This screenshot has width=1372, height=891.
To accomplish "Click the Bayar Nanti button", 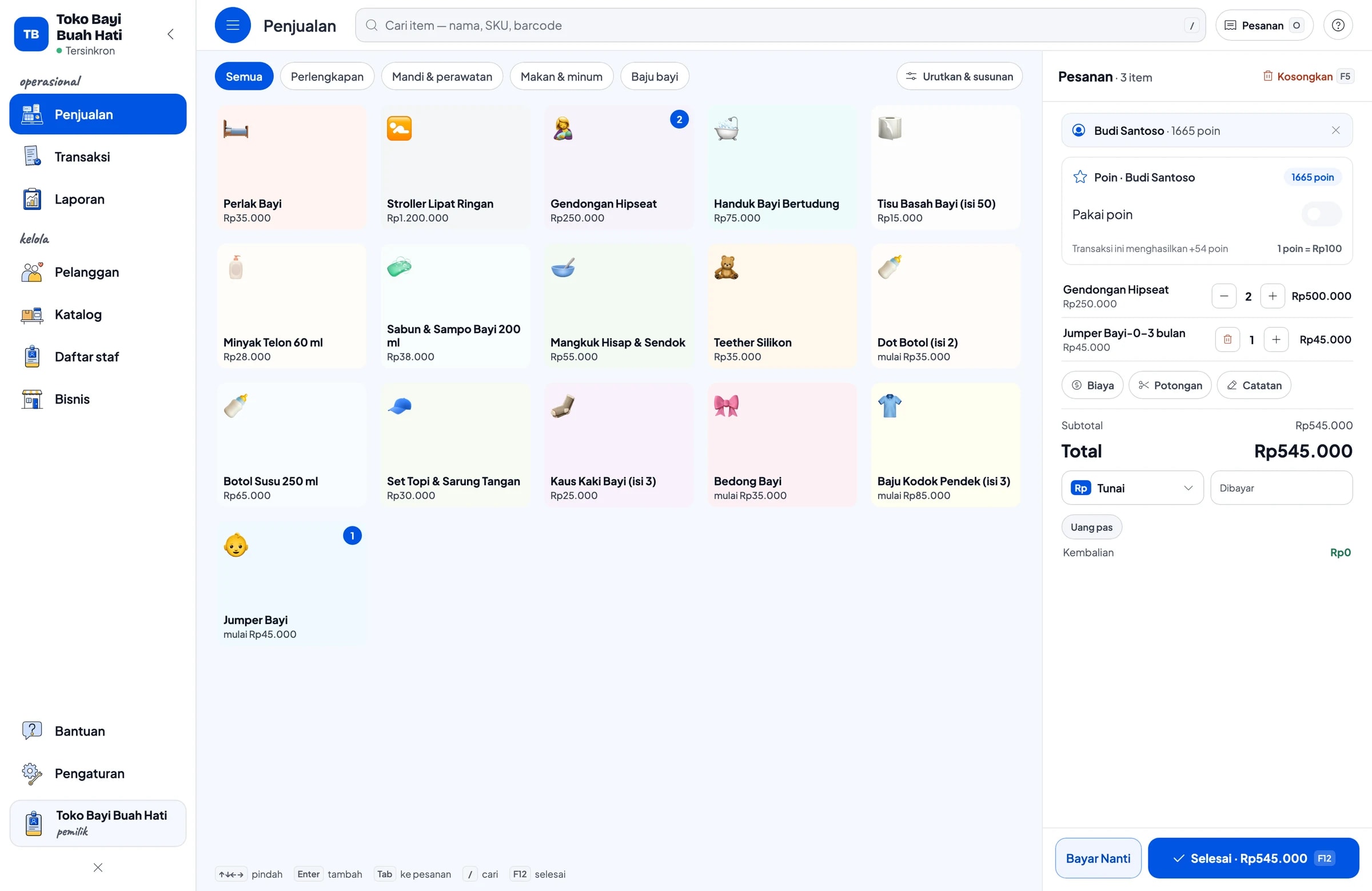I will click(1098, 858).
